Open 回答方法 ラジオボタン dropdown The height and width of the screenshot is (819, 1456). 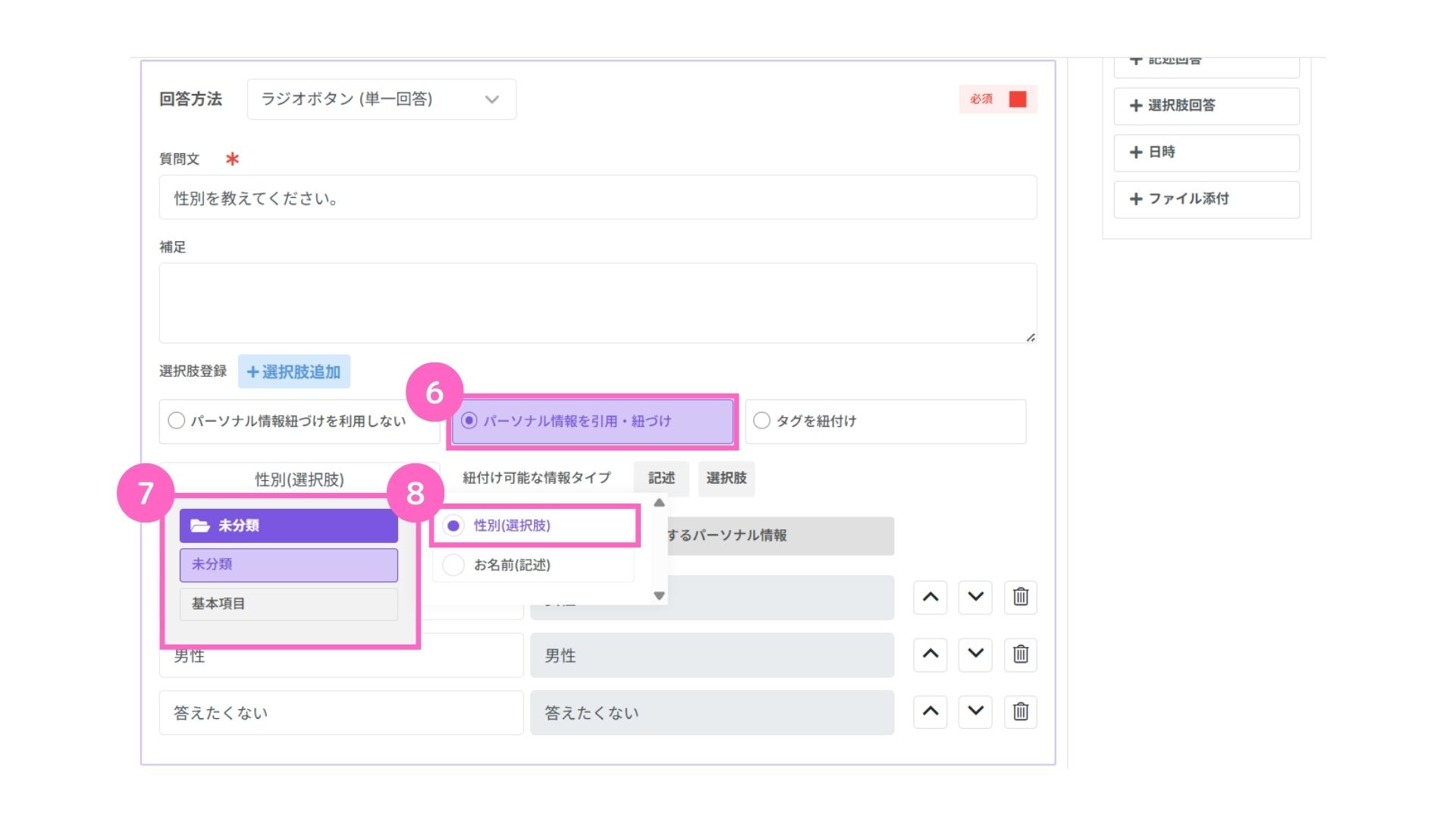coord(381,99)
